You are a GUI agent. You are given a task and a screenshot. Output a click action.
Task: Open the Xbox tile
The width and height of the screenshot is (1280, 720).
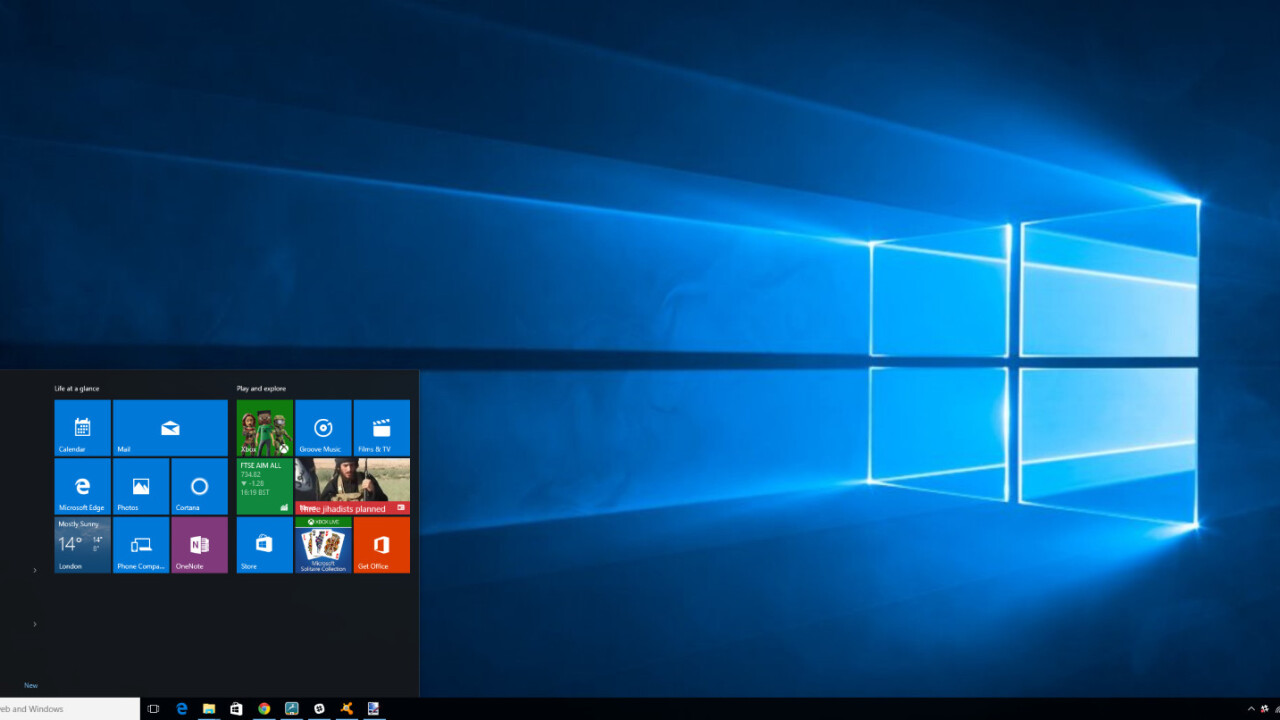click(x=264, y=428)
